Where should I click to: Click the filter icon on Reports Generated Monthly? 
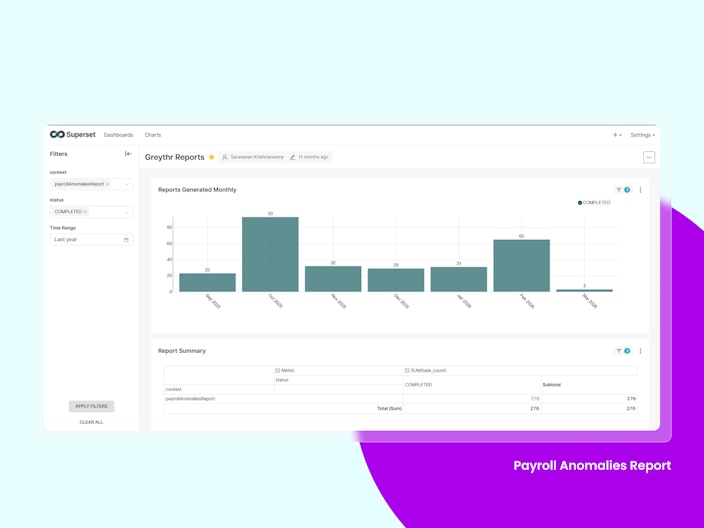coord(619,190)
